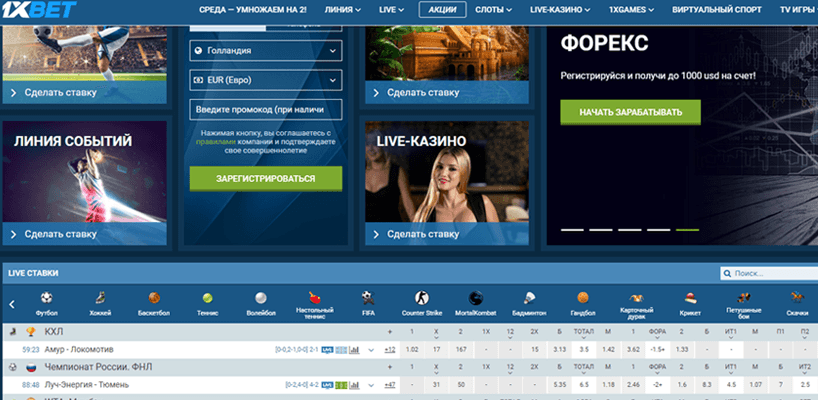This screenshot has height=400, width=818.
Task: Click Сделать ставку under LIVE-КАЗИНО card
Action: coord(447,234)
